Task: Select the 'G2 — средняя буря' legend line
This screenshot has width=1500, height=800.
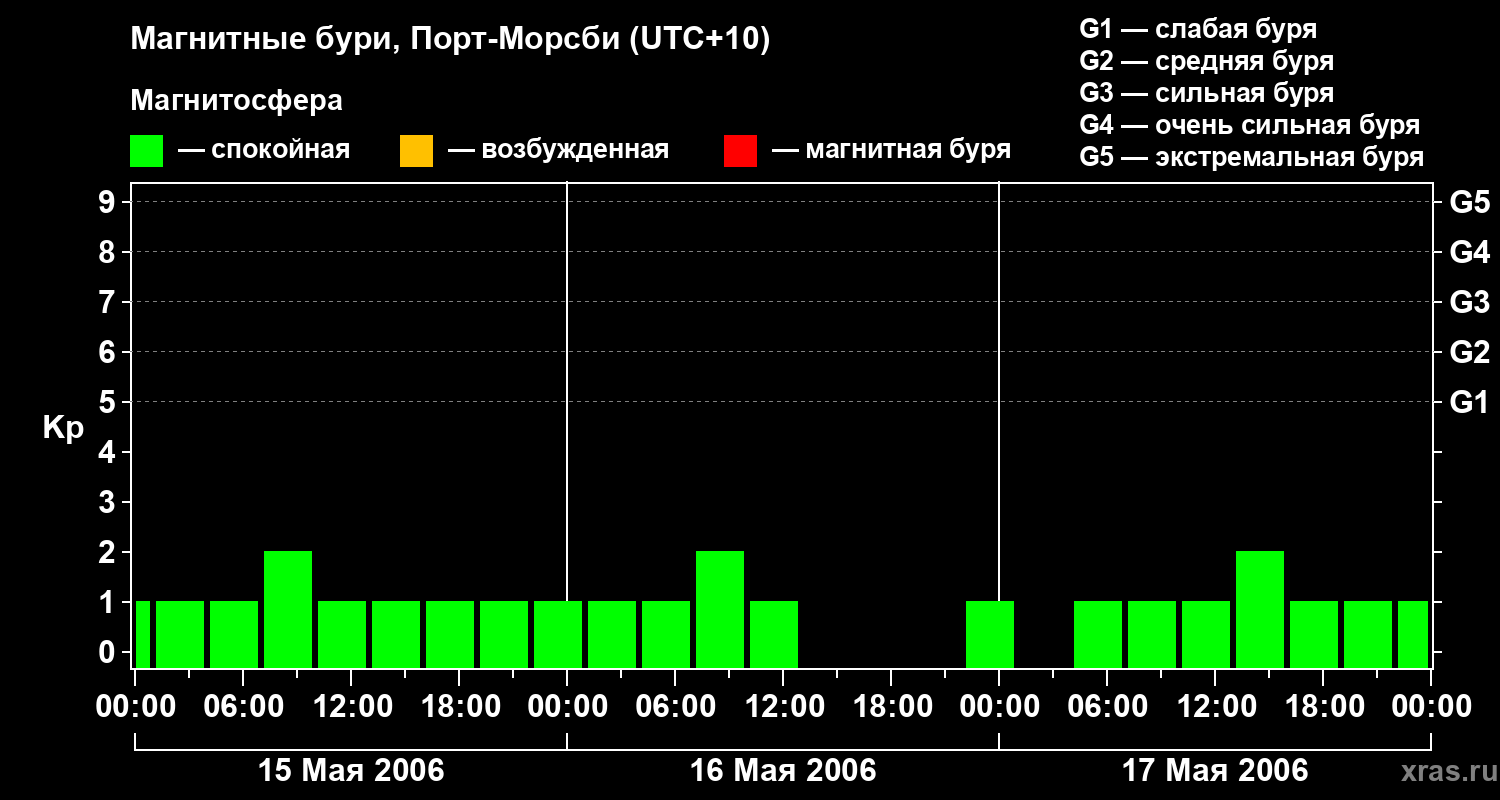Action: [x=1207, y=61]
